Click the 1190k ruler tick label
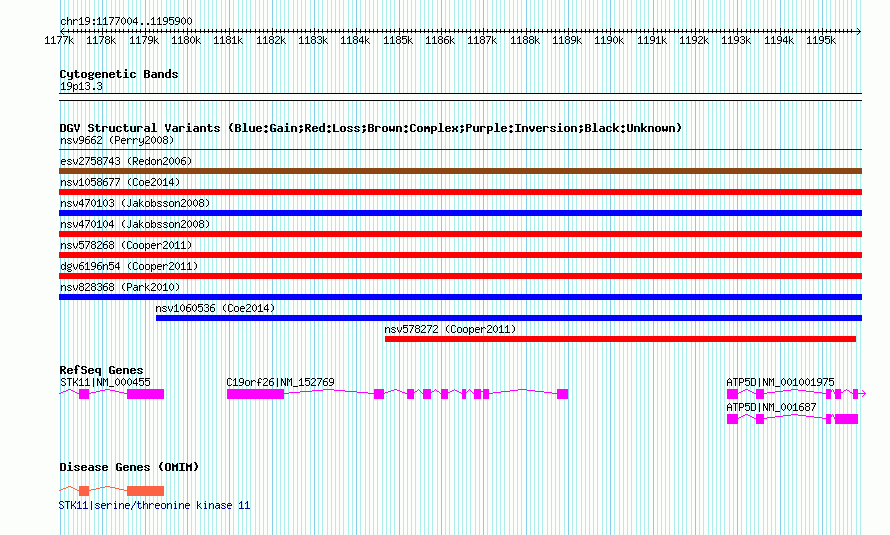The height and width of the screenshot is (535, 890). [609, 40]
